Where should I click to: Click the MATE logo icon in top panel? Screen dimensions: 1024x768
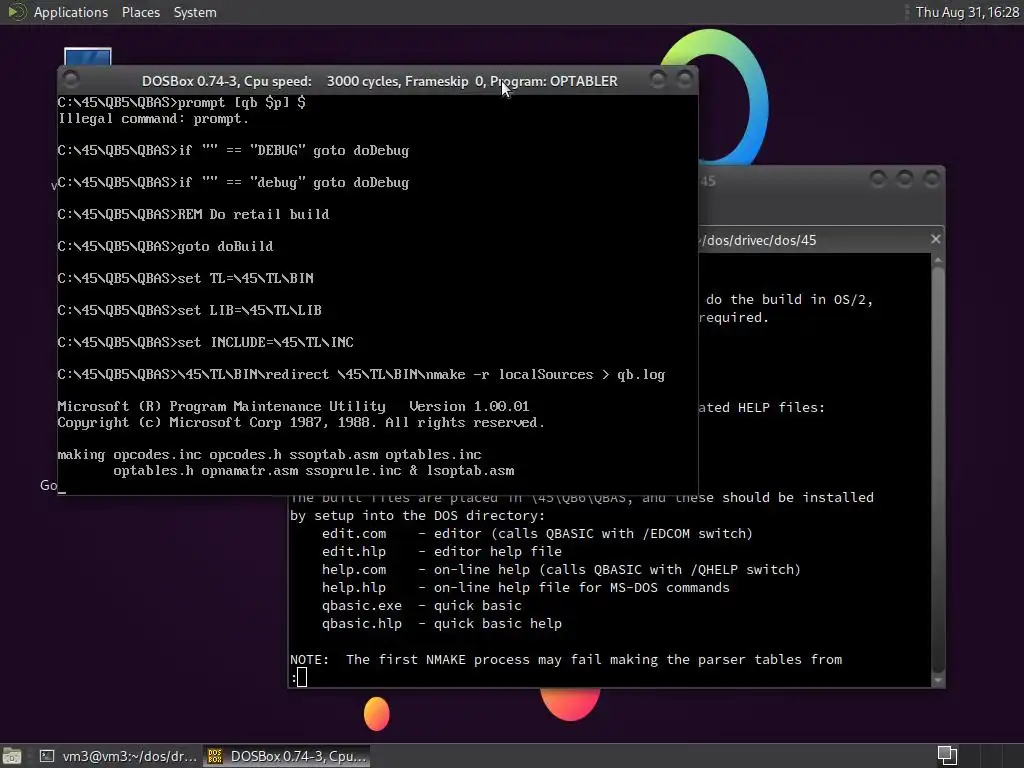pyautogui.click(x=16, y=12)
